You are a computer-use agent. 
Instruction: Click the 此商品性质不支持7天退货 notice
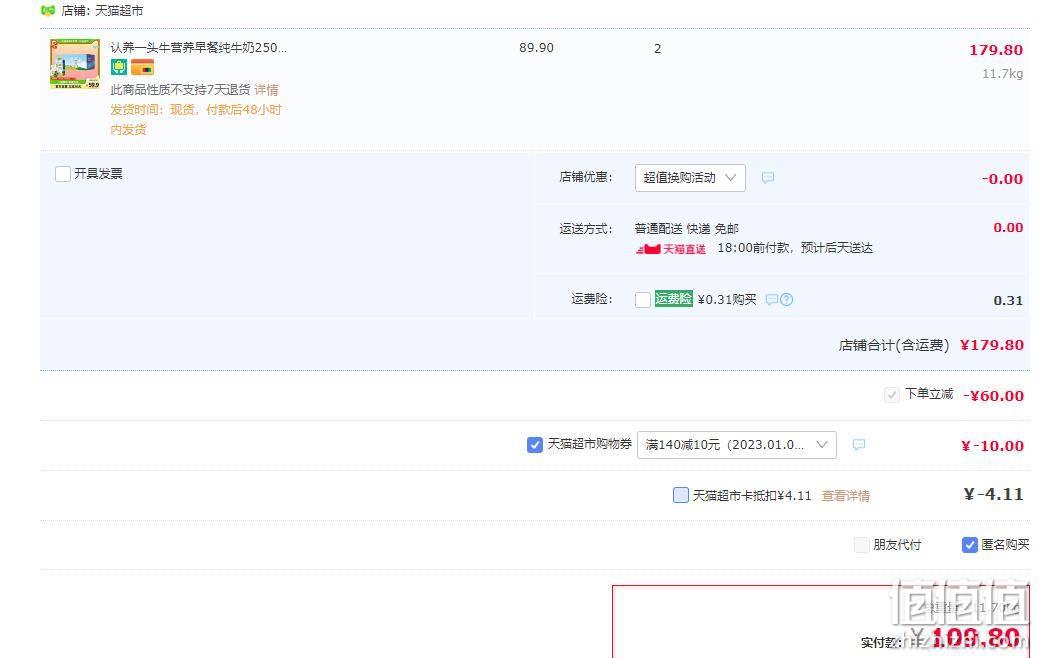tap(180, 89)
